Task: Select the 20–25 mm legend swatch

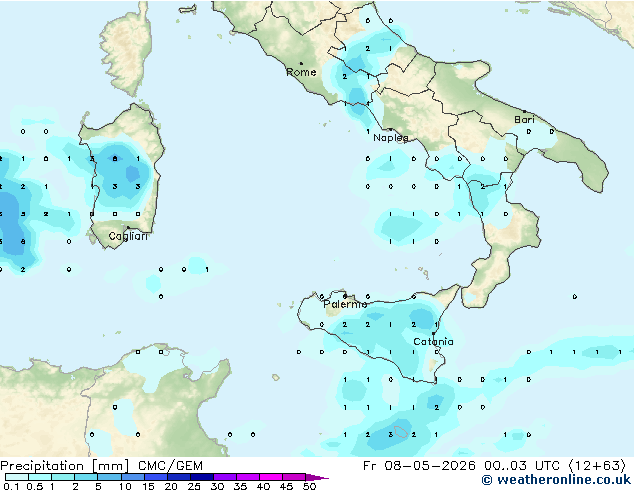Action: [178, 477]
